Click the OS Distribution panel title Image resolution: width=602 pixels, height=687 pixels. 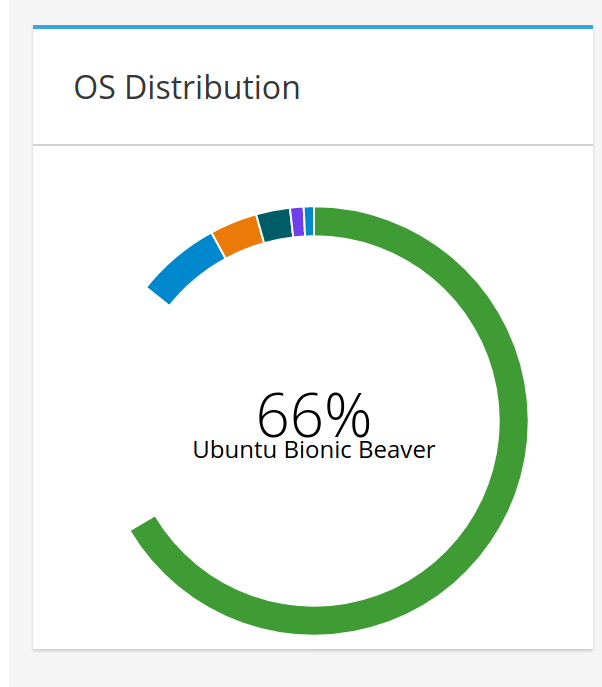pos(187,88)
